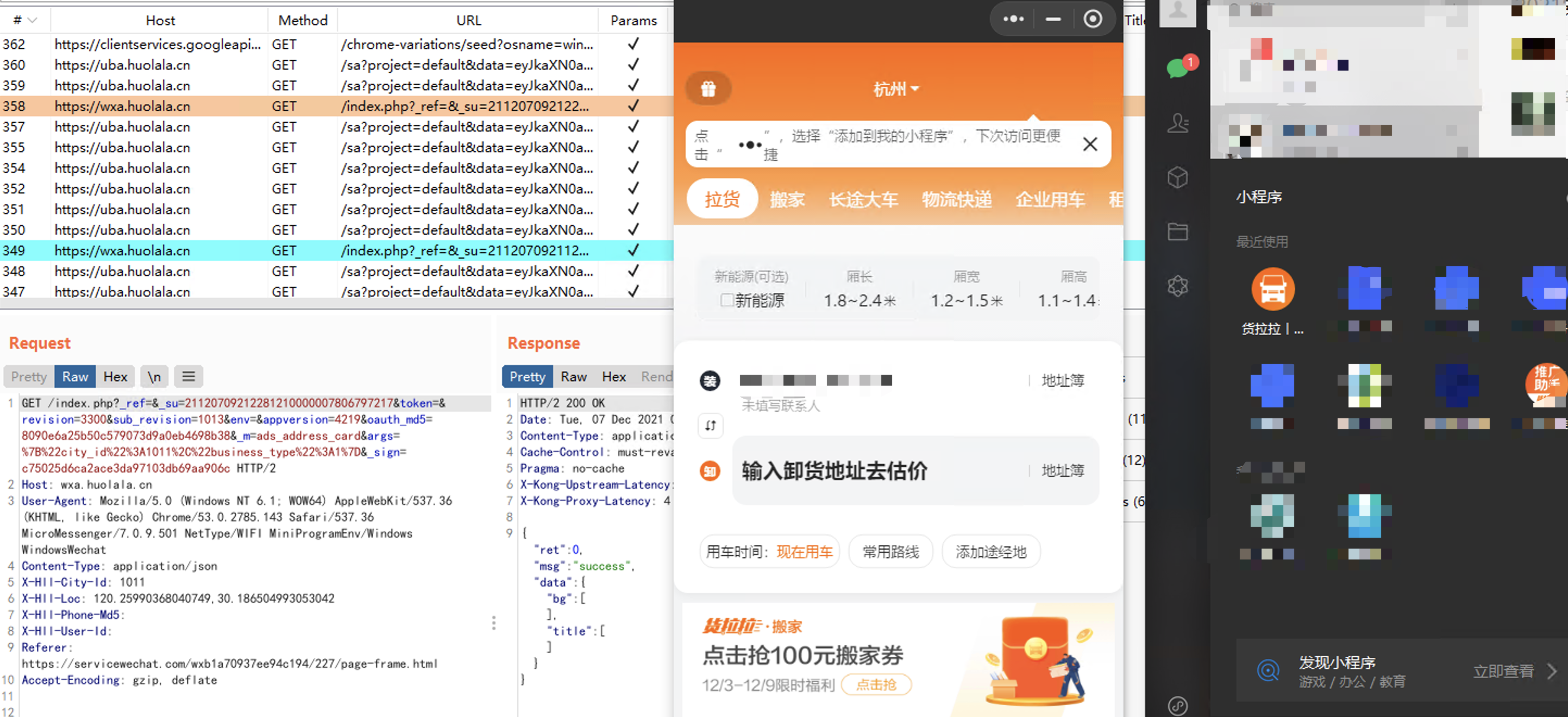Click the Params column header
Image resolution: width=1568 pixels, height=717 pixels.
click(633, 20)
